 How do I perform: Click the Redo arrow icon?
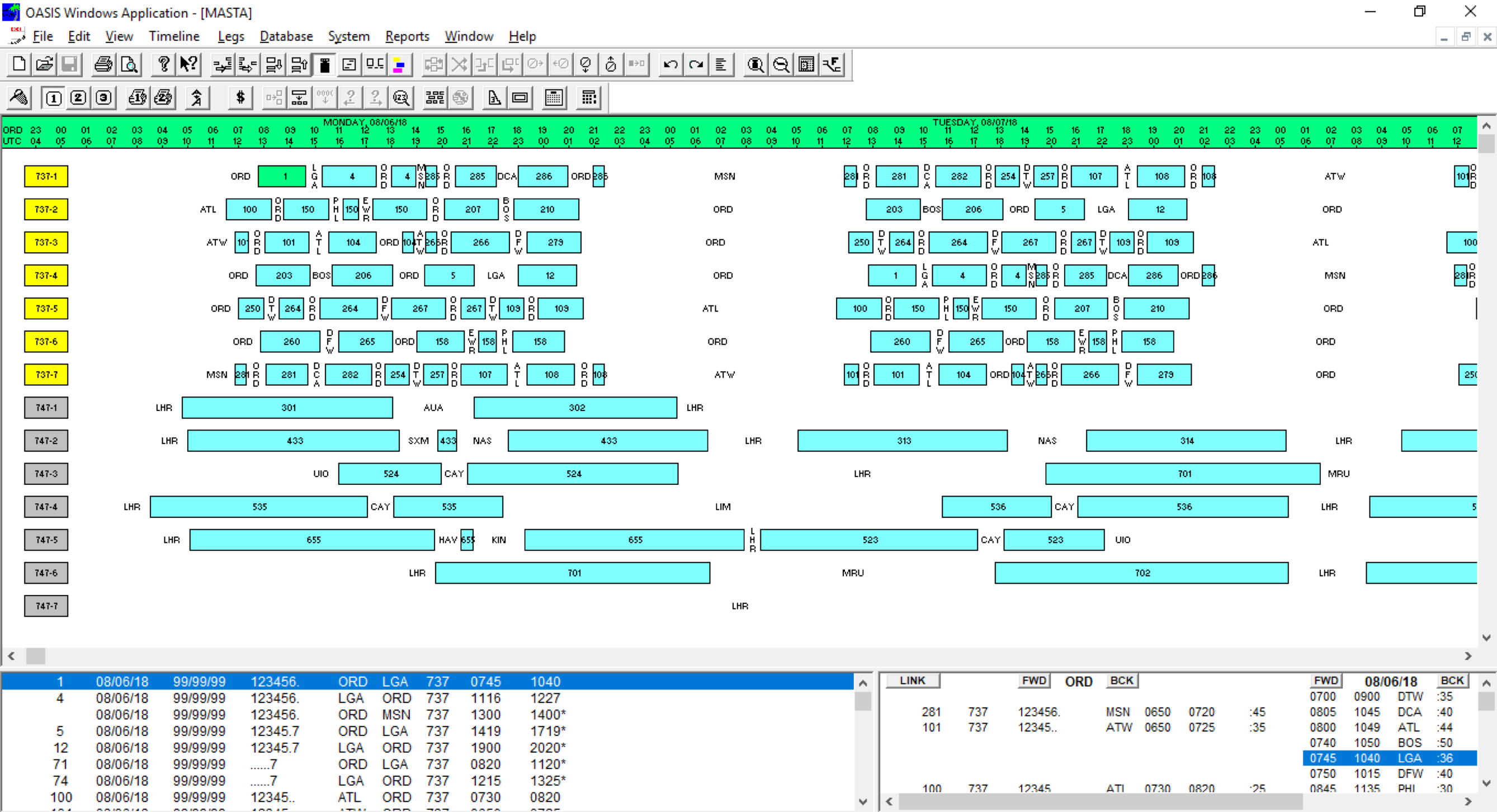(696, 64)
